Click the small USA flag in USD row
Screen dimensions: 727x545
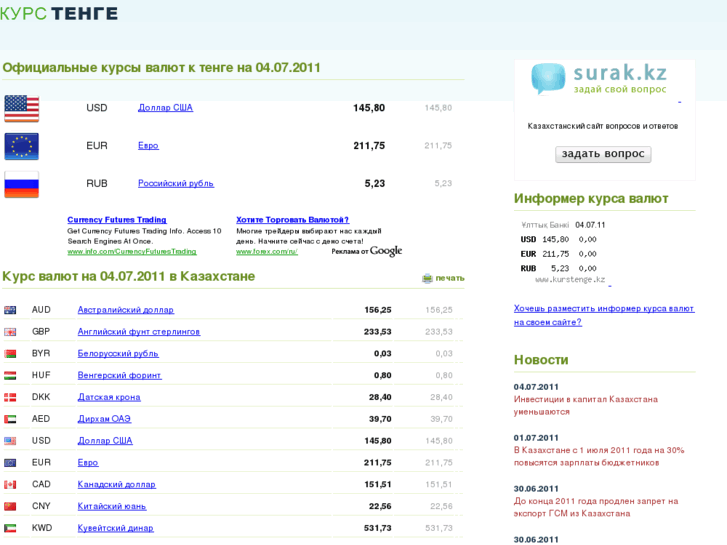pyautogui.click(x=10, y=441)
